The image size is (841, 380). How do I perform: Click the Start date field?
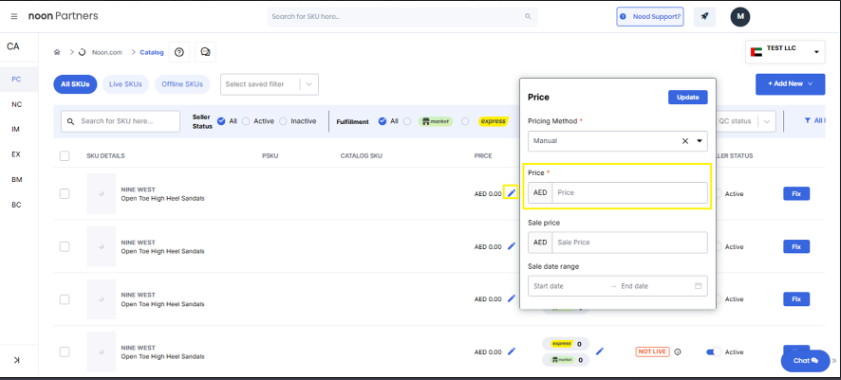click(569, 286)
